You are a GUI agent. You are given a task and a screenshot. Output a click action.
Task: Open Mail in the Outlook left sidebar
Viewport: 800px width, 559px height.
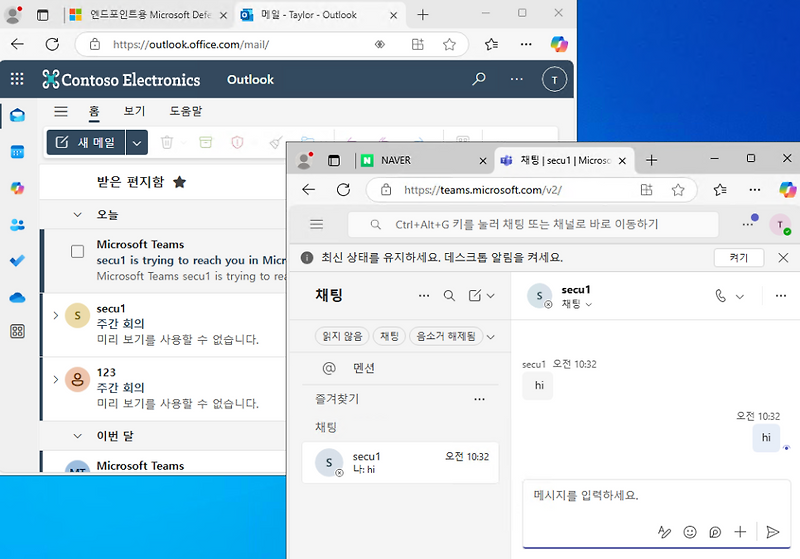(x=17, y=115)
